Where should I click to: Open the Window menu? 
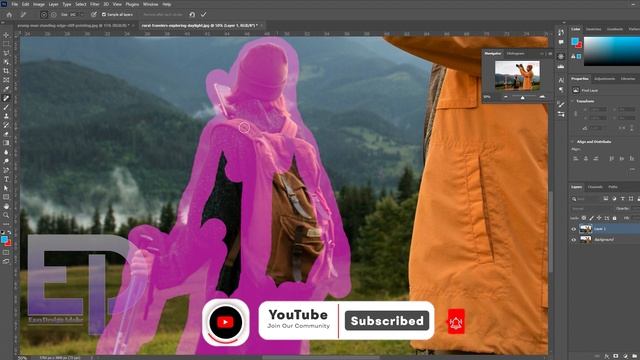(150, 4)
